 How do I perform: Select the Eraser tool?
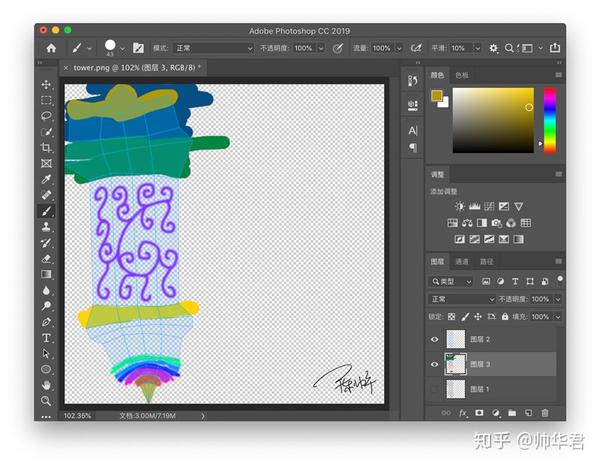pyautogui.click(x=46, y=259)
